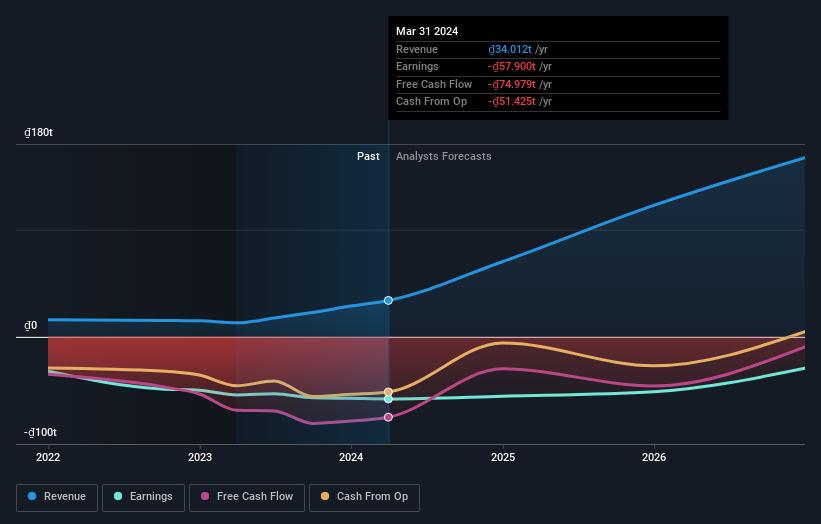Toggle the Cash From Op legend button
The height and width of the screenshot is (524, 821).
point(364,497)
